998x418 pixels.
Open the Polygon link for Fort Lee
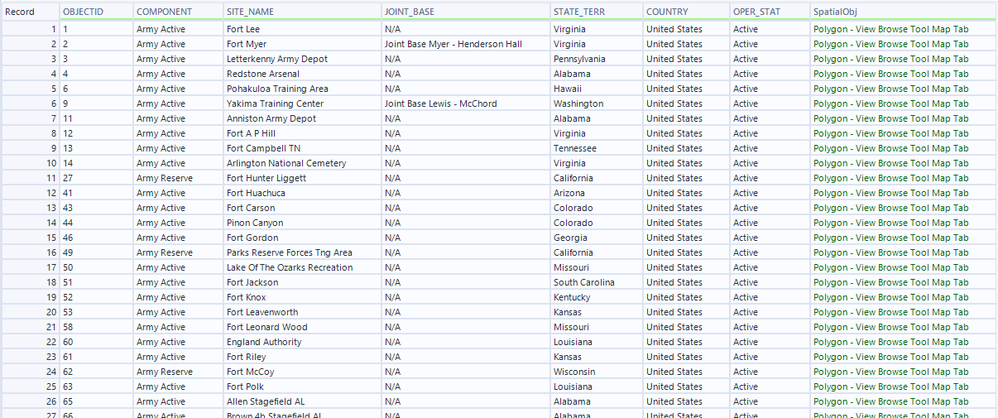[x=890, y=30]
